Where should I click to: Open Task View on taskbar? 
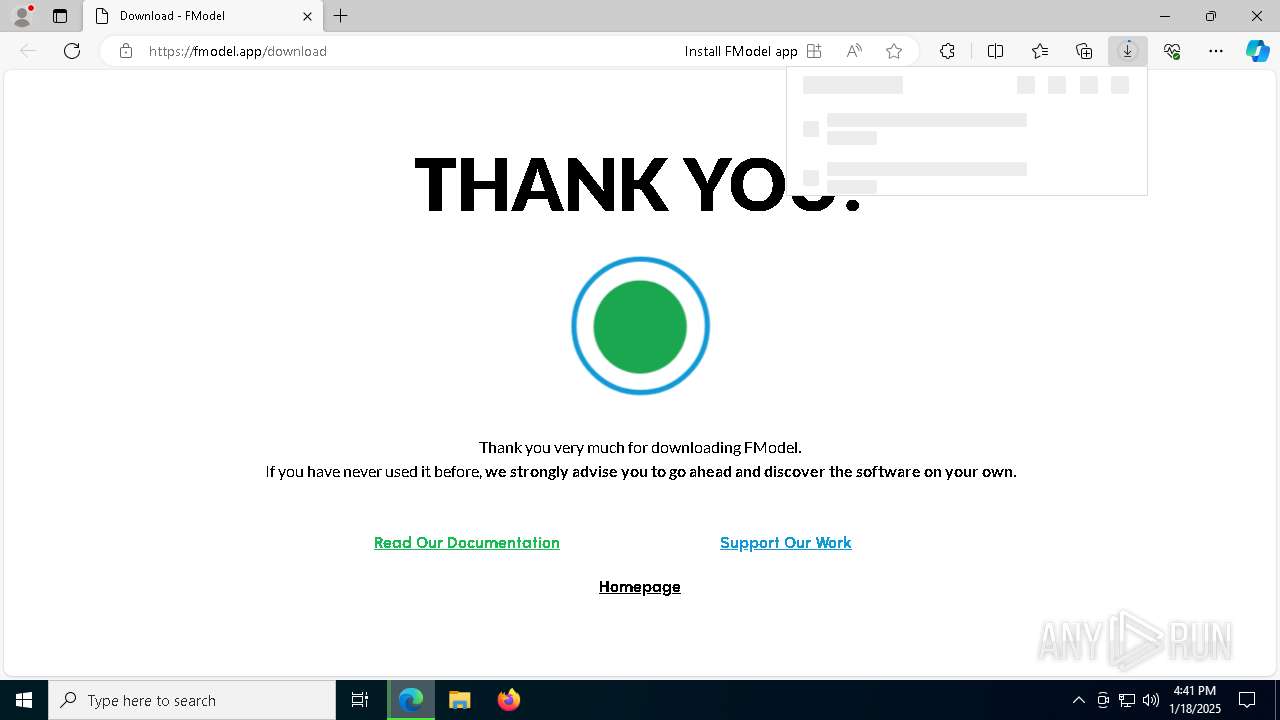(360, 700)
